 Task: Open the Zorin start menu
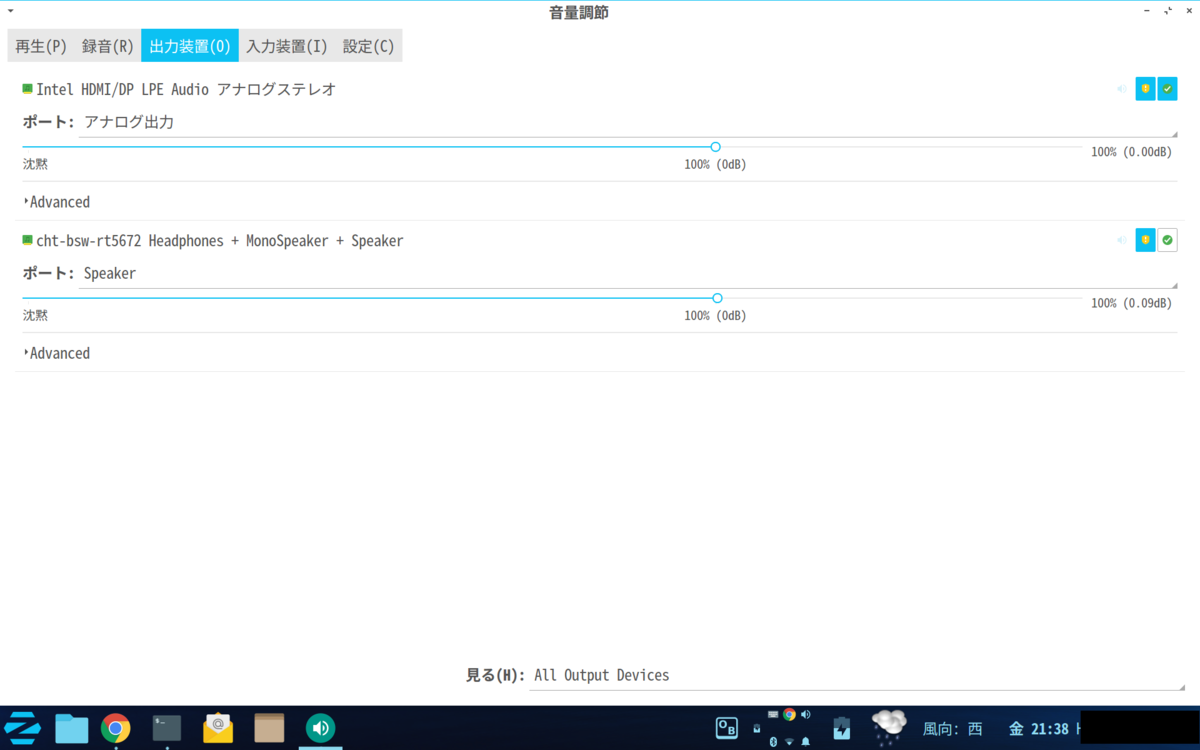pyautogui.click(x=23, y=728)
